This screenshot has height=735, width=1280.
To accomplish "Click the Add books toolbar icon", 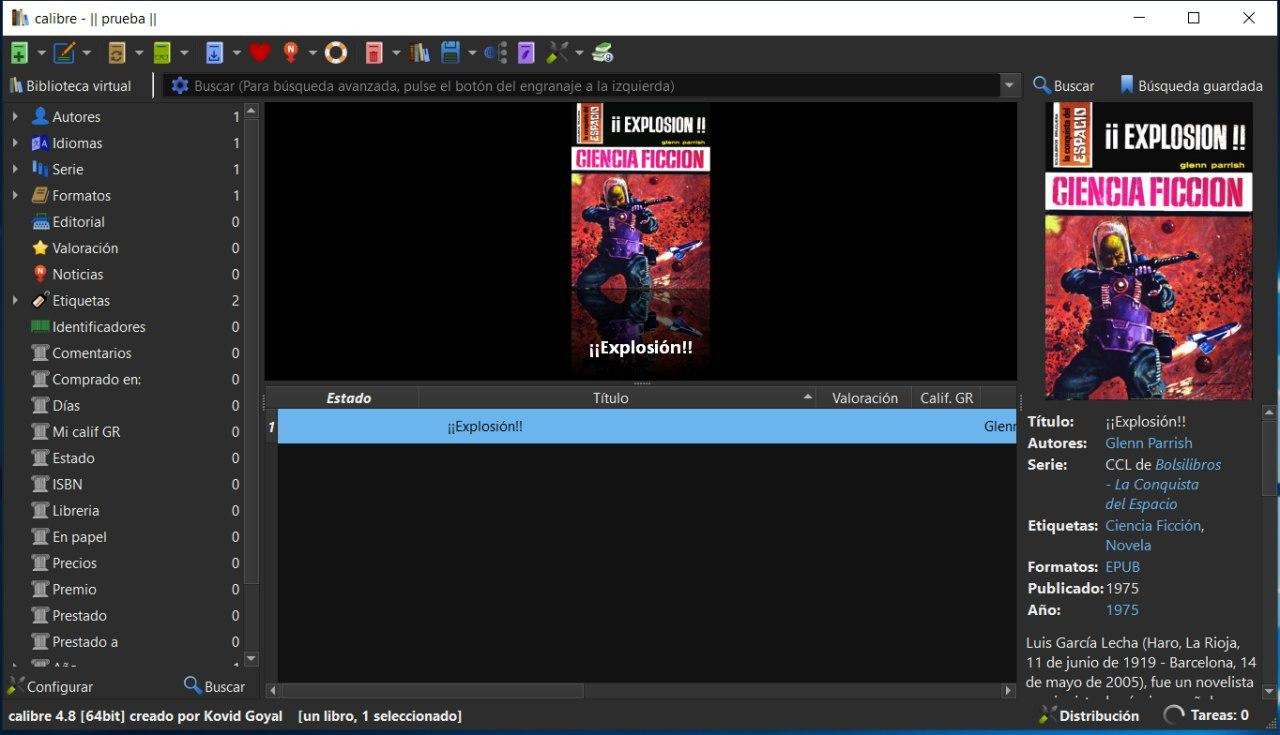I will tap(19, 53).
